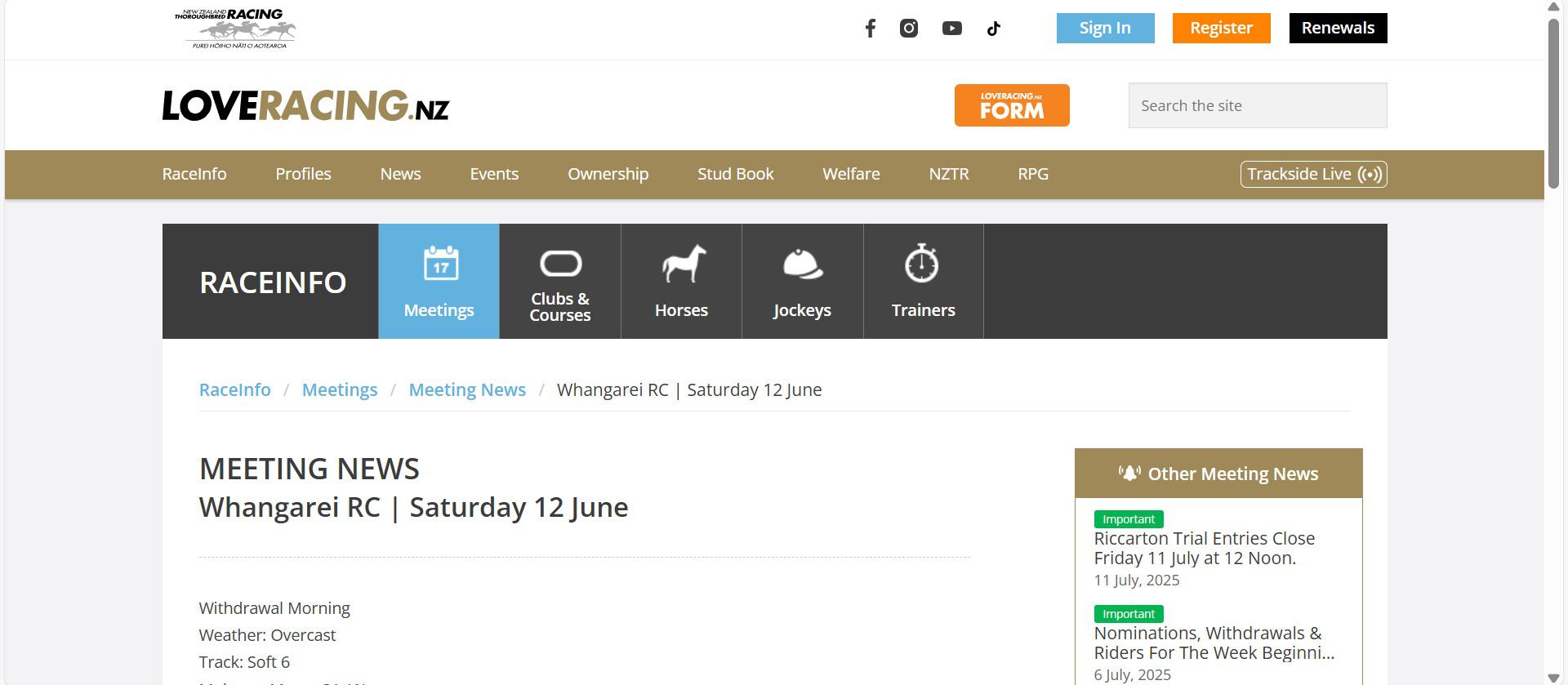Open the Trainers stopwatch icon
The image size is (1568, 685).
(922, 265)
